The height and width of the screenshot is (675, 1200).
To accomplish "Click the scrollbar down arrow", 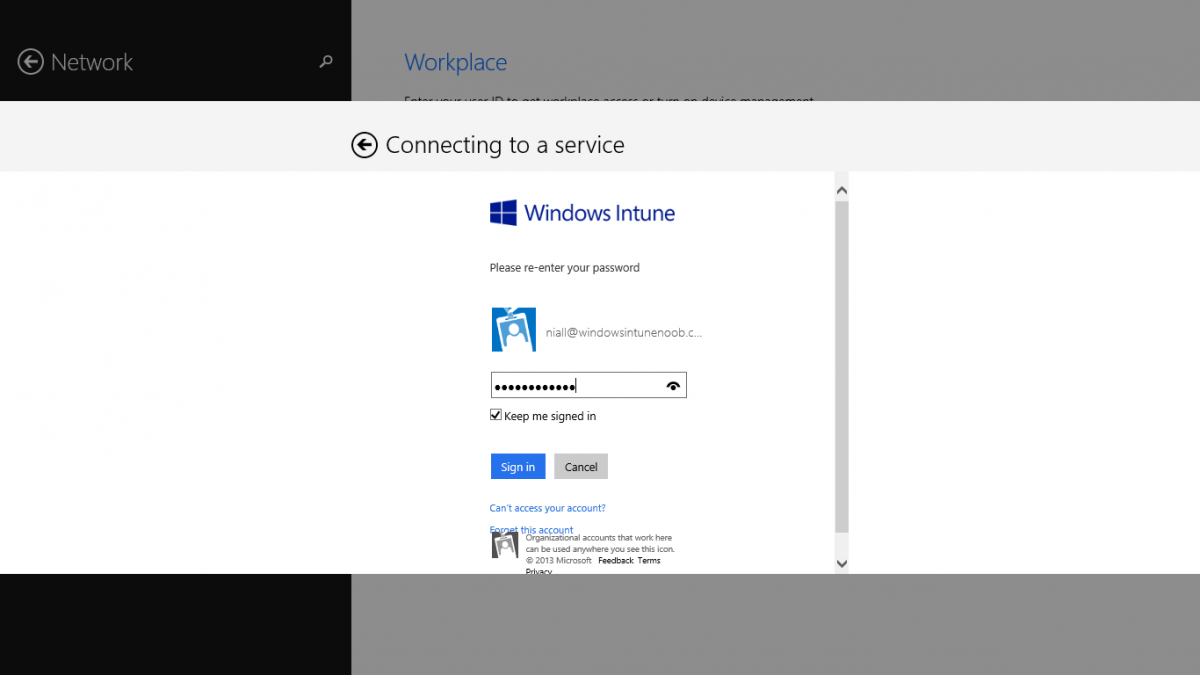I will 841,564.
